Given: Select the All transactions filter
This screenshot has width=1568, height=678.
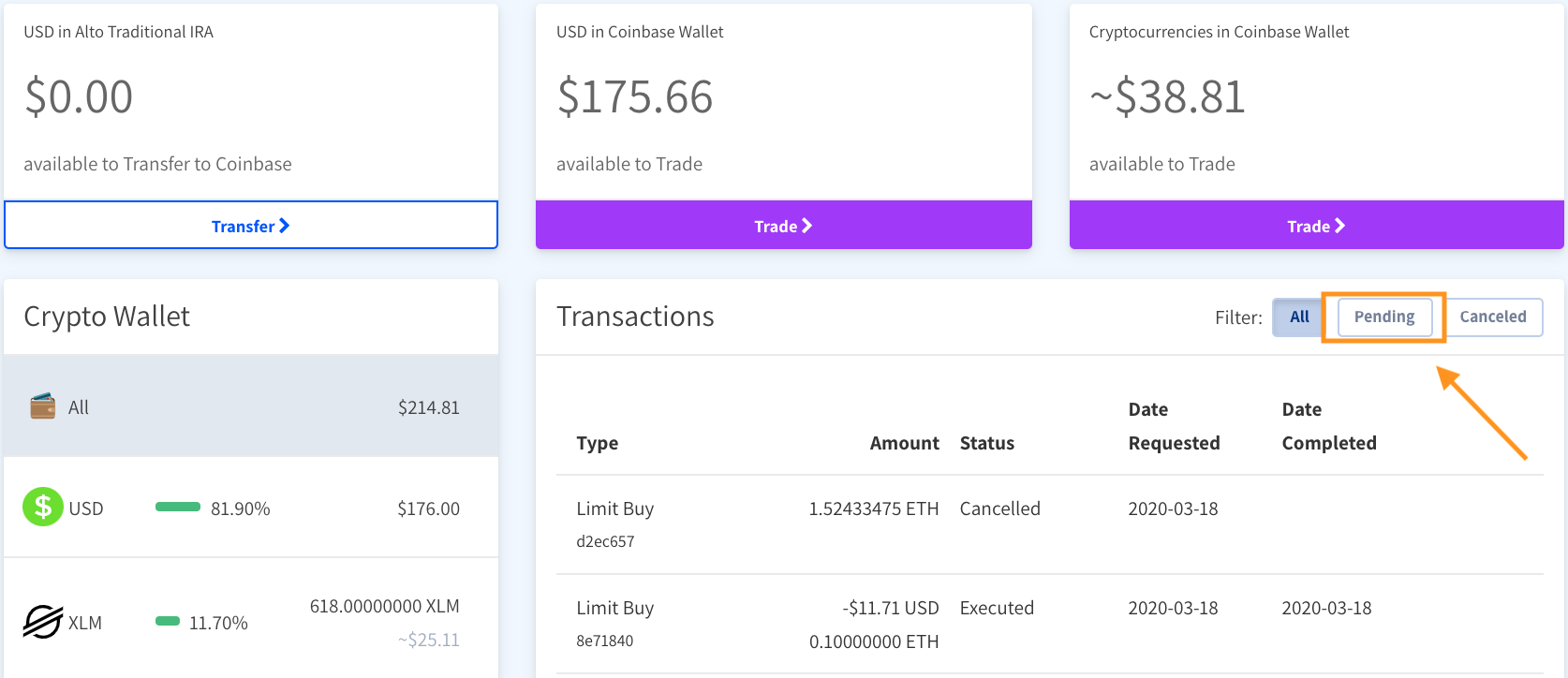Looking at the screenshot, I should (x=1299, y=317).
